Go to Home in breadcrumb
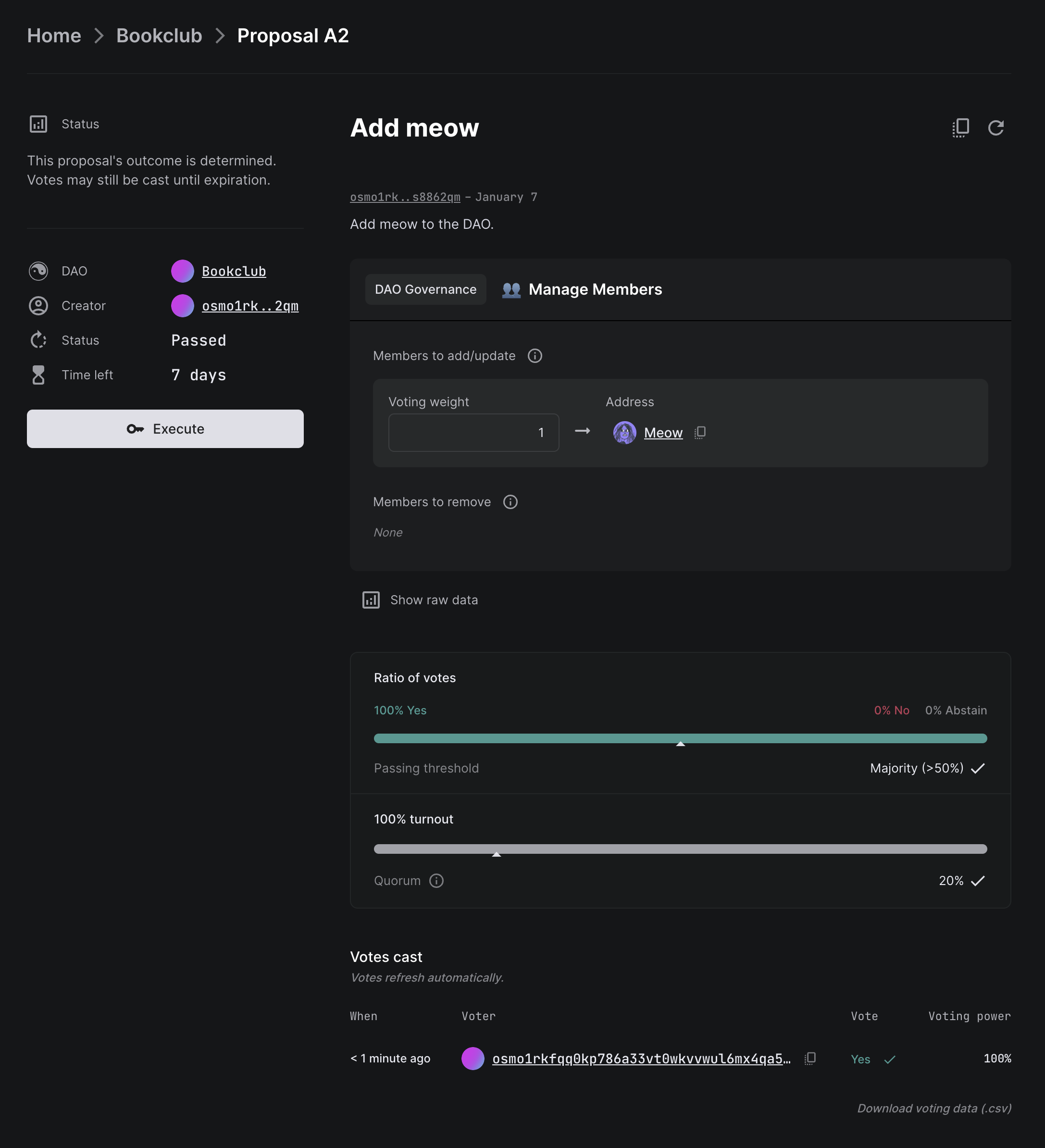 click(54, 36)
